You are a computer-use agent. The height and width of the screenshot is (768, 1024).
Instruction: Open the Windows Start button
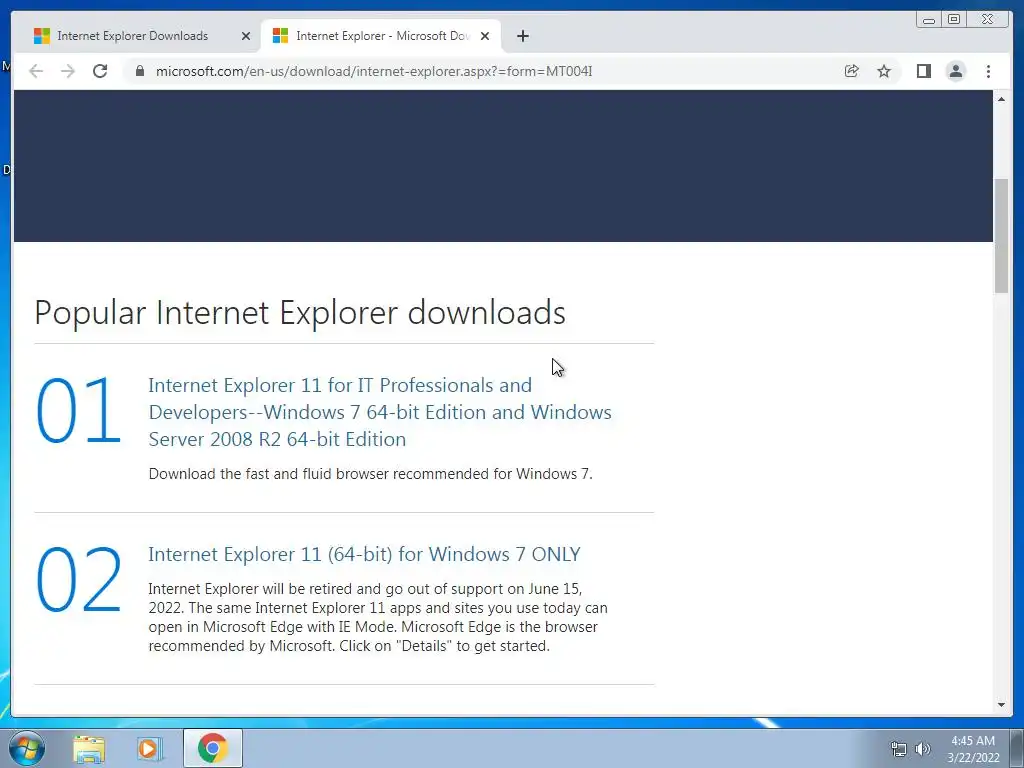pyautogui.click(x=27, y=748)
